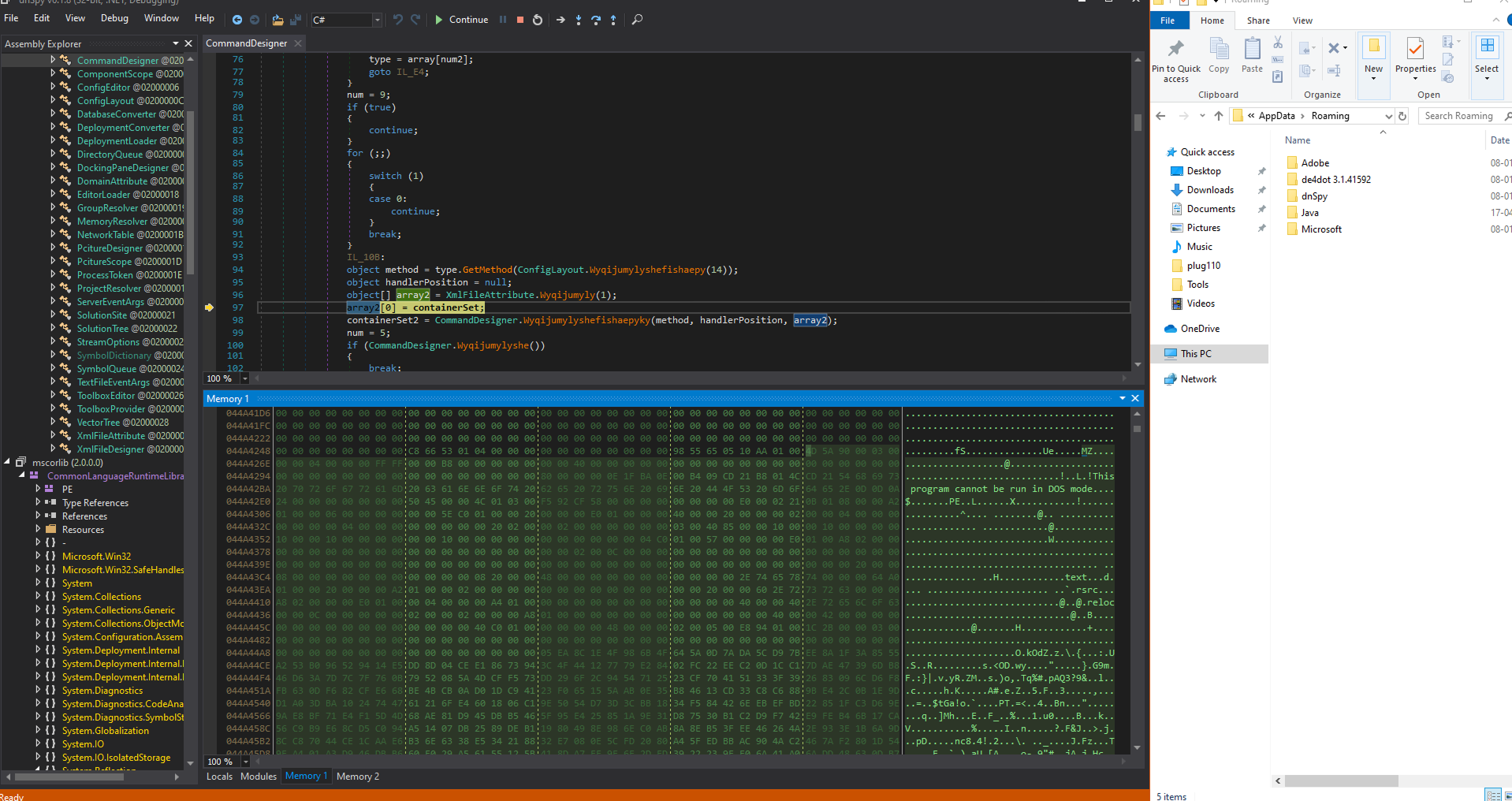Click the Step Into arrow icon
Screen dimensions: 1512x801
click(x=579, y=20)
